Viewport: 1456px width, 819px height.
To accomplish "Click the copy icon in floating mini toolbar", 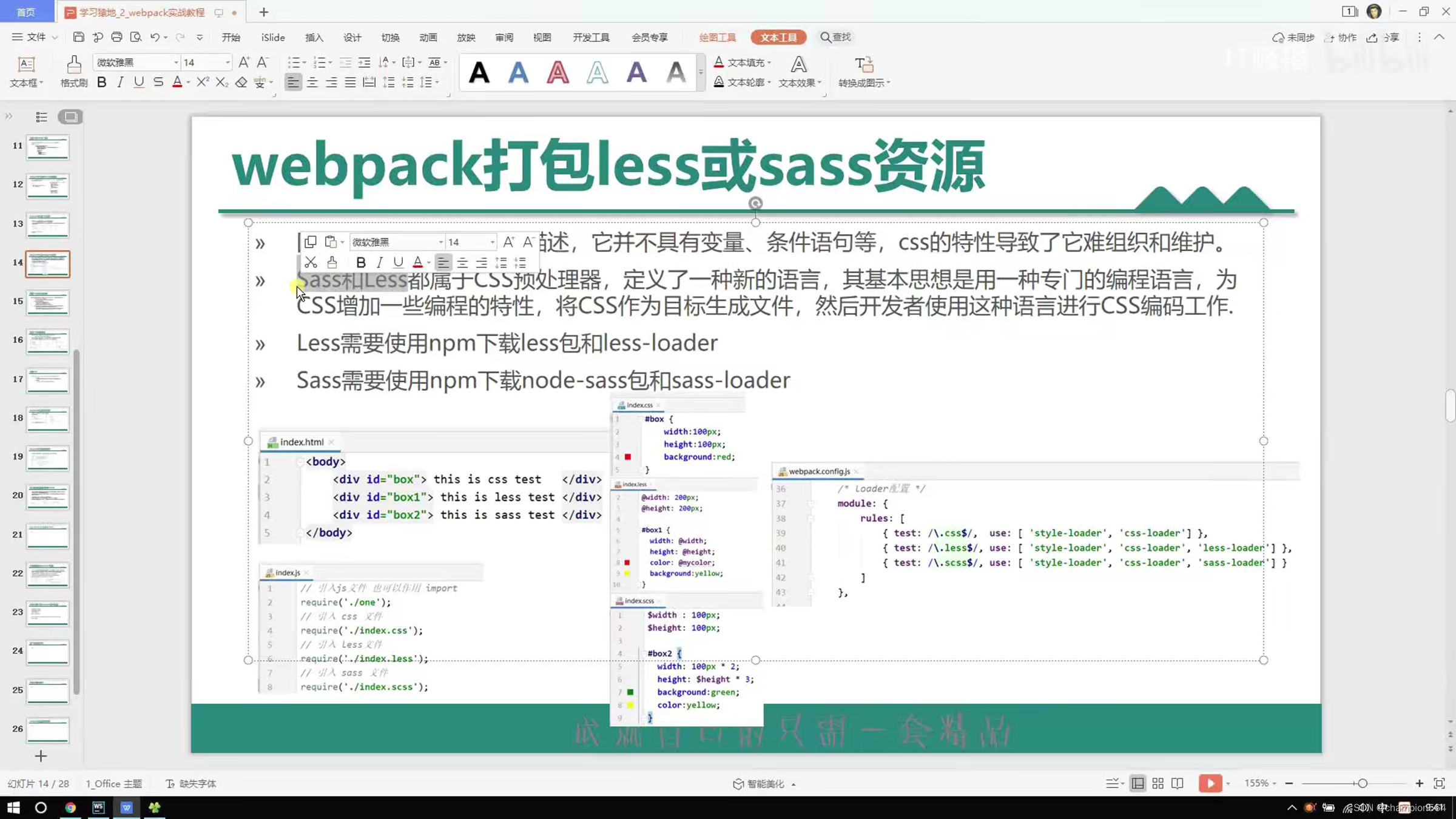I will click(310, 241).
